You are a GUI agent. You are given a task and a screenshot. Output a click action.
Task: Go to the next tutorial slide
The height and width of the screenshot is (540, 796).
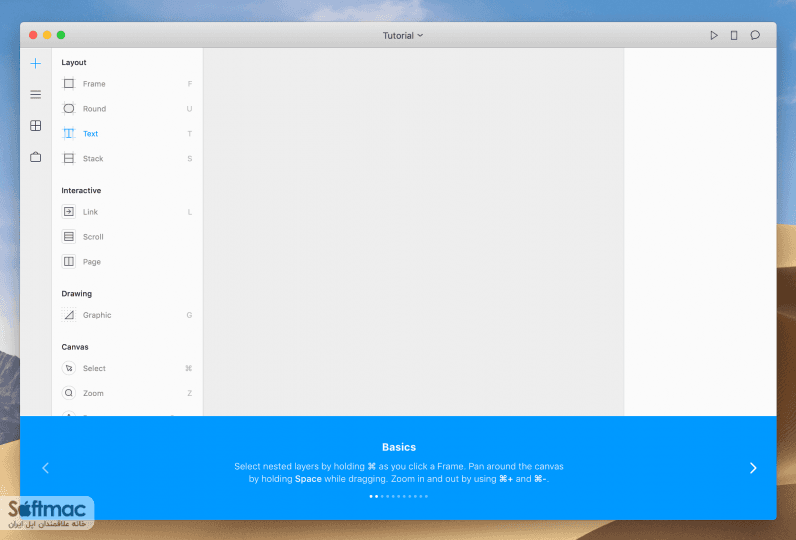click(x=753, y=468)
